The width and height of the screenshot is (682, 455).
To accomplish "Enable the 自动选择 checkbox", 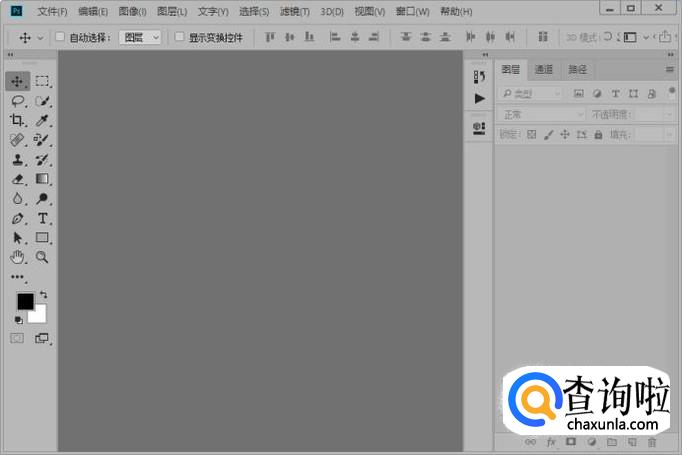I will click(60, 37).
